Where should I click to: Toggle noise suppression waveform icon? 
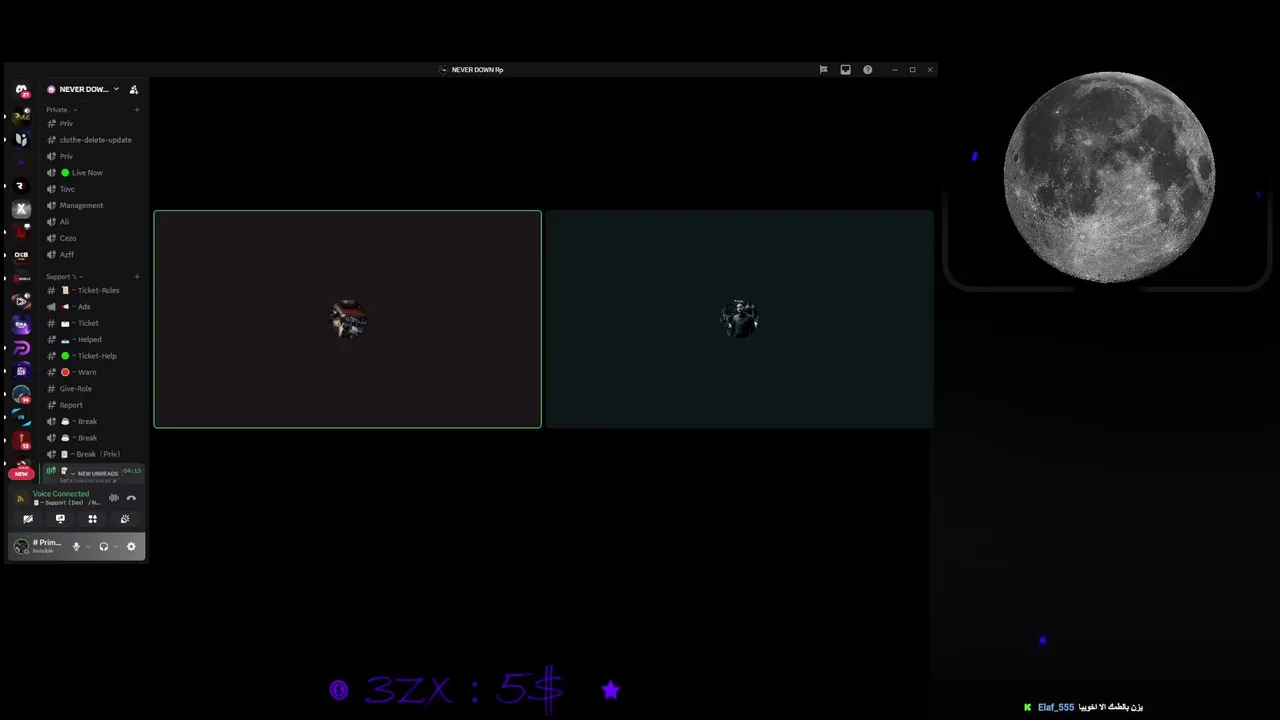[114, 497]
